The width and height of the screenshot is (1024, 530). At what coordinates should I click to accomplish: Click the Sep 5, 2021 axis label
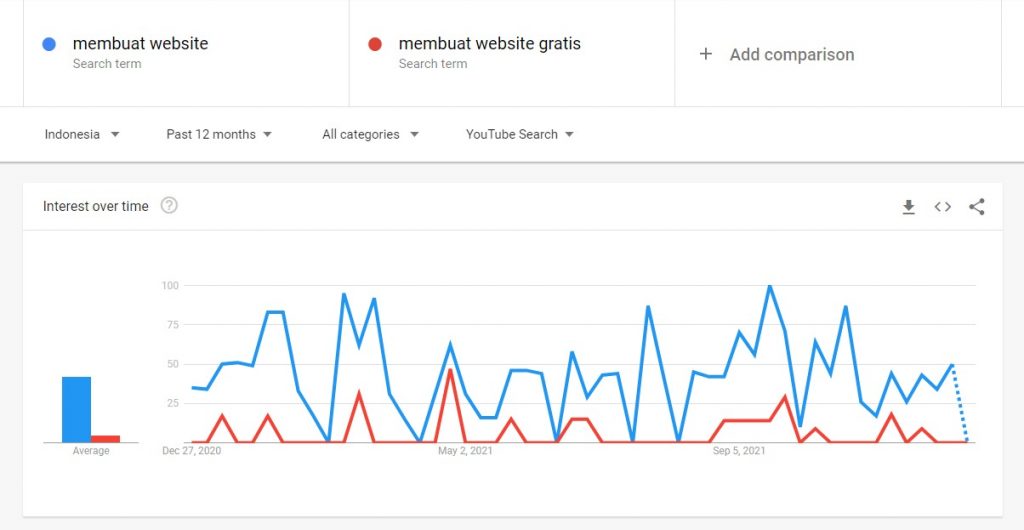pos(739,451)
